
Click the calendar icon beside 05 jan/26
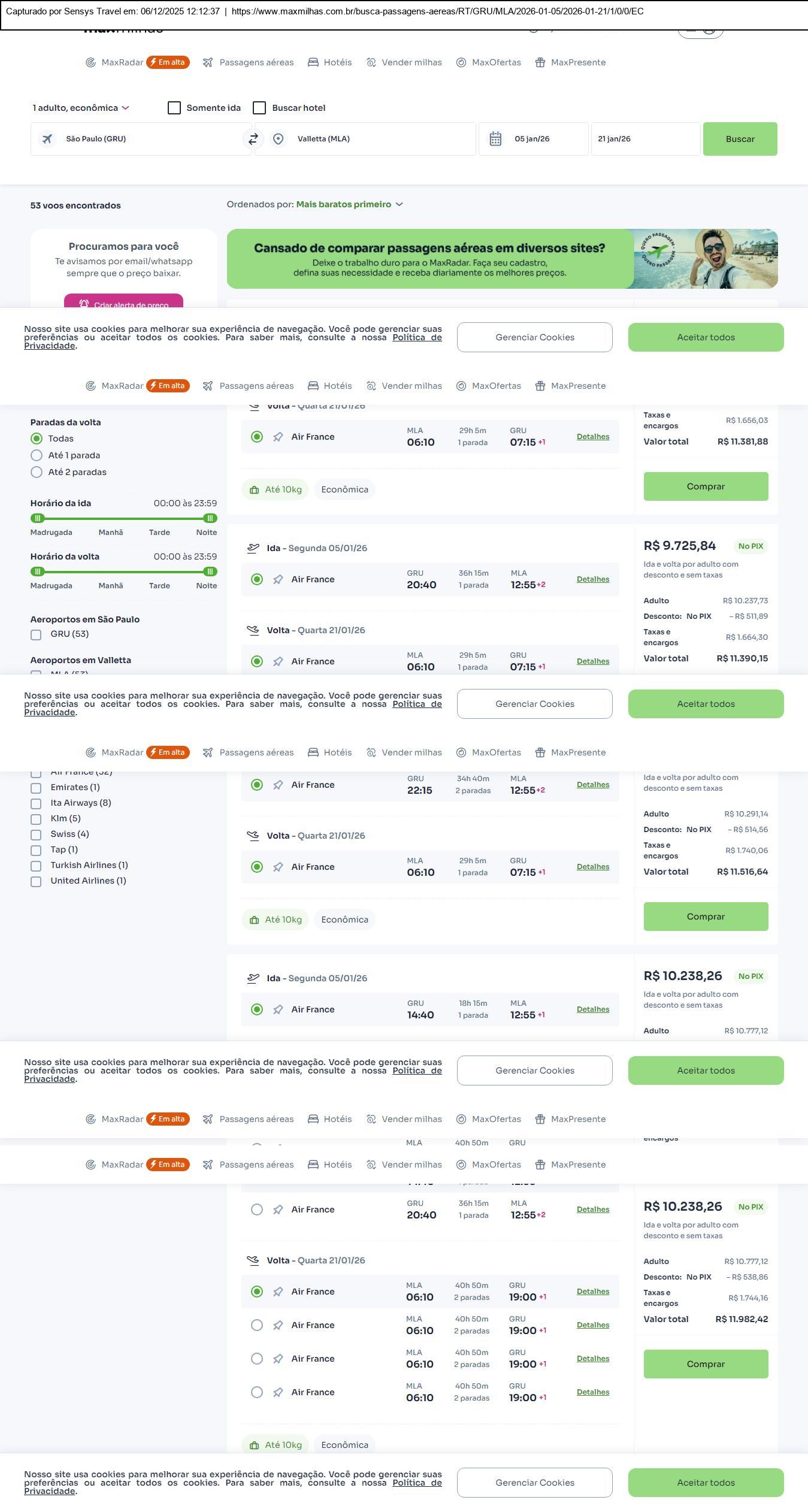[495, 139]
